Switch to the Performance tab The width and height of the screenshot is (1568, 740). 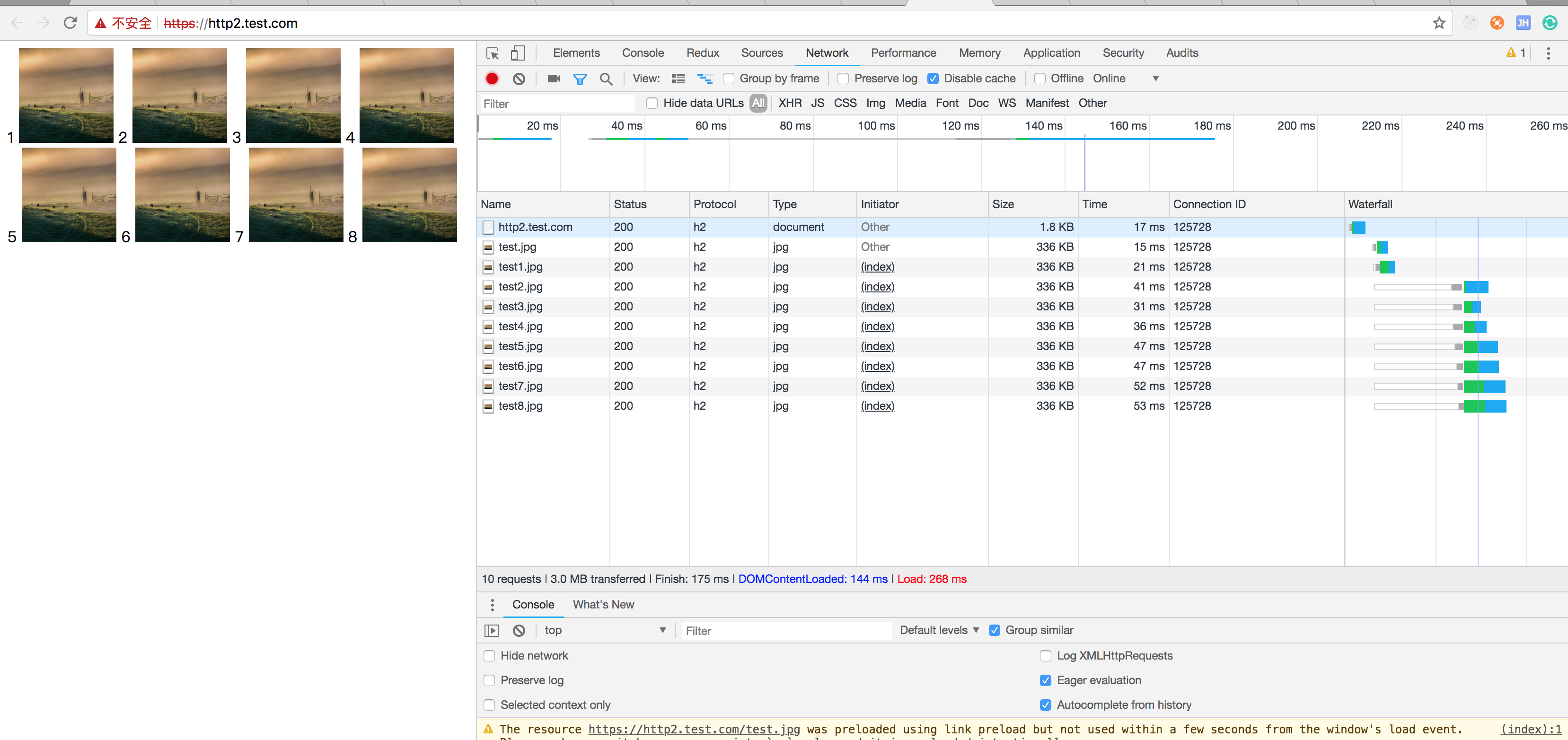[x=903, y=53]
